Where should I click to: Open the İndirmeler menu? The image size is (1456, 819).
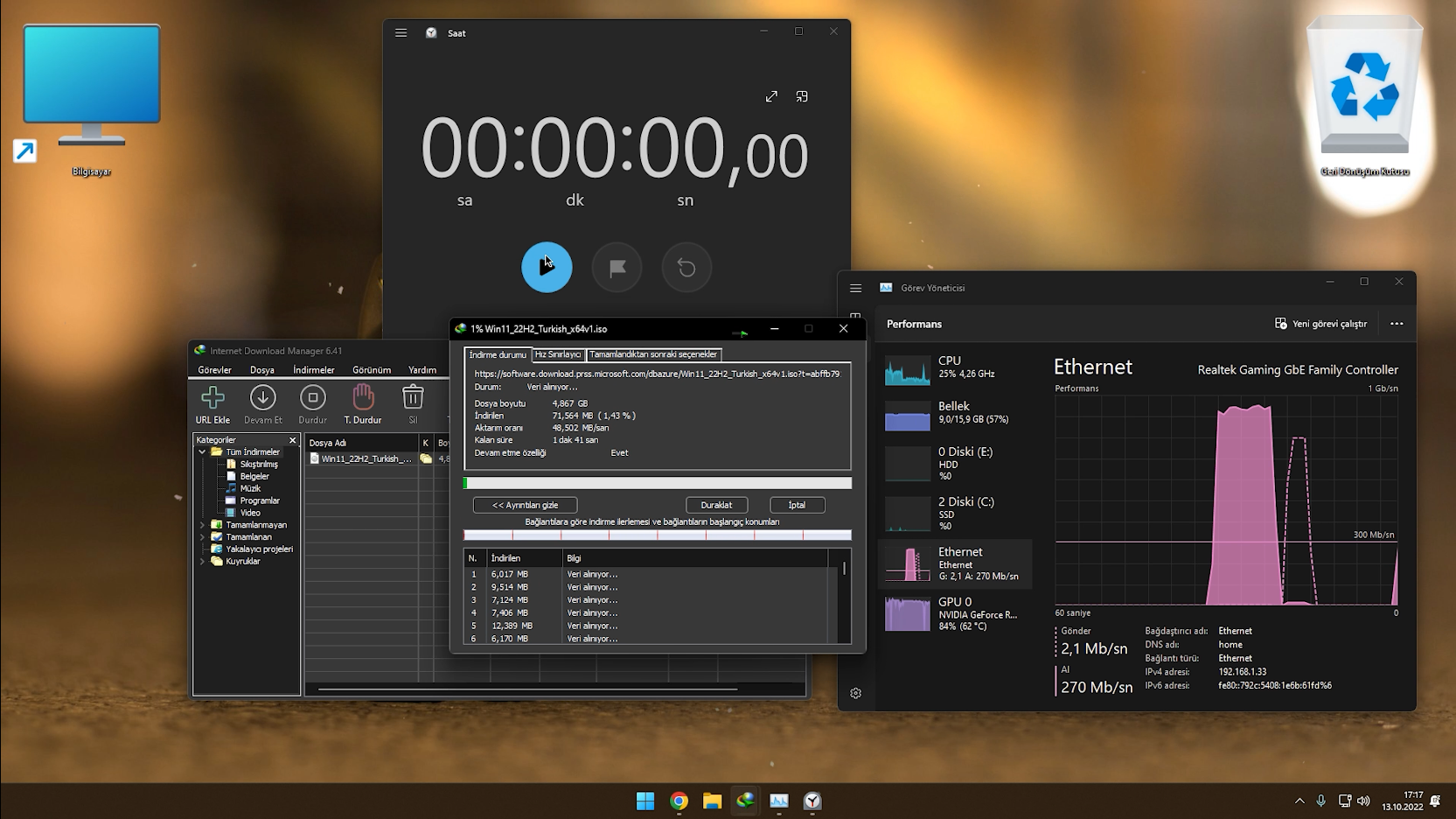pos(313,370)
